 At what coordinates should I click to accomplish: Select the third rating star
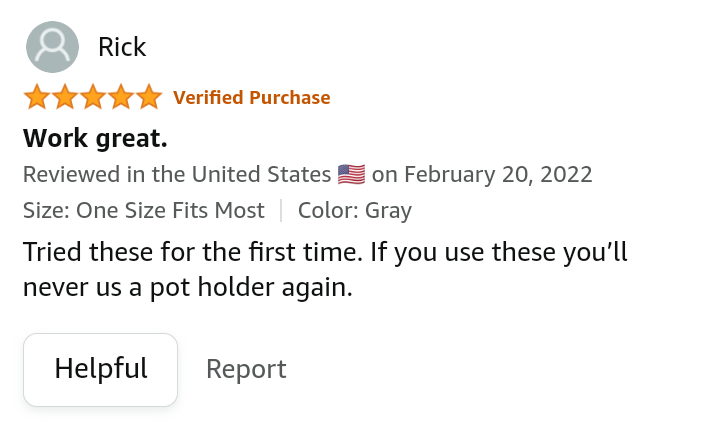[x=93, y=98]
